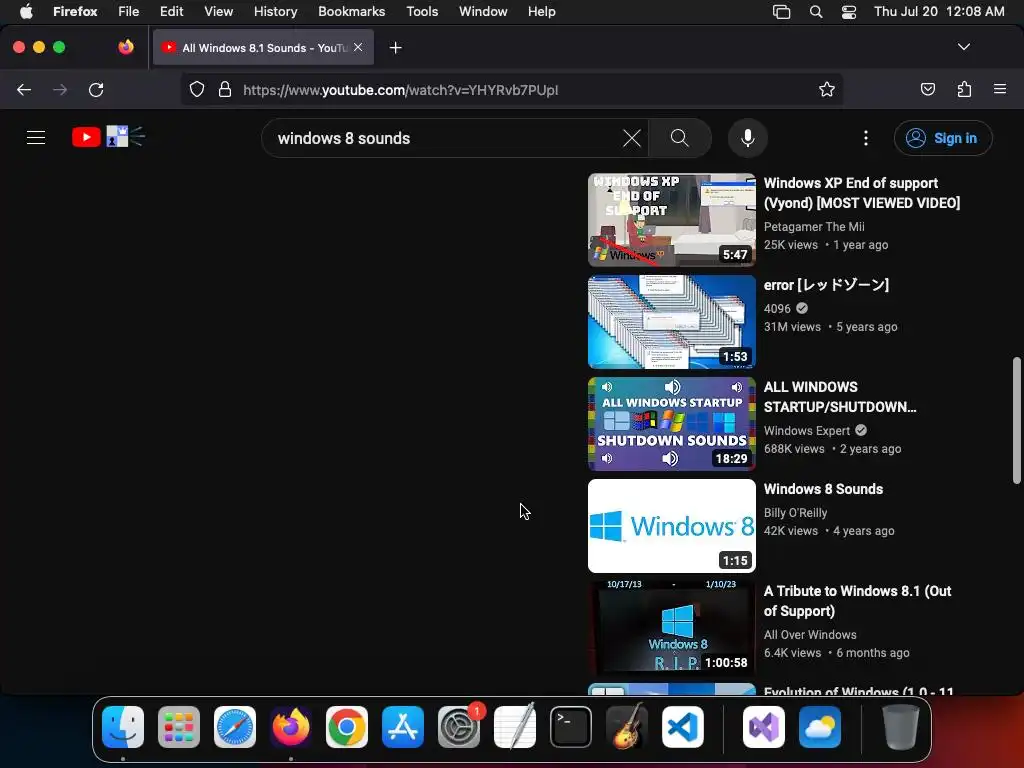Go to YouTube home via logo
Viewport: 1024px width, 768px height.
pos(108,137)
